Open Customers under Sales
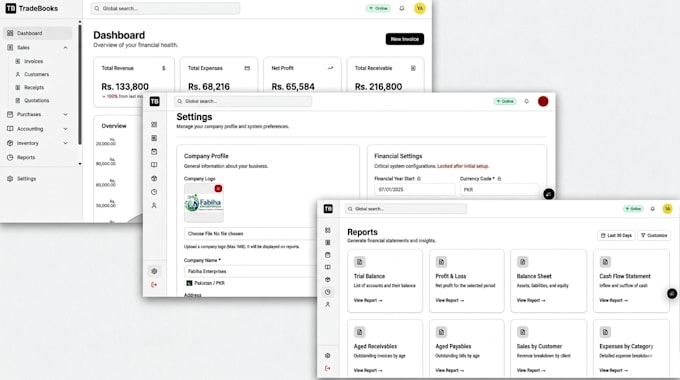 click(36, 74)
